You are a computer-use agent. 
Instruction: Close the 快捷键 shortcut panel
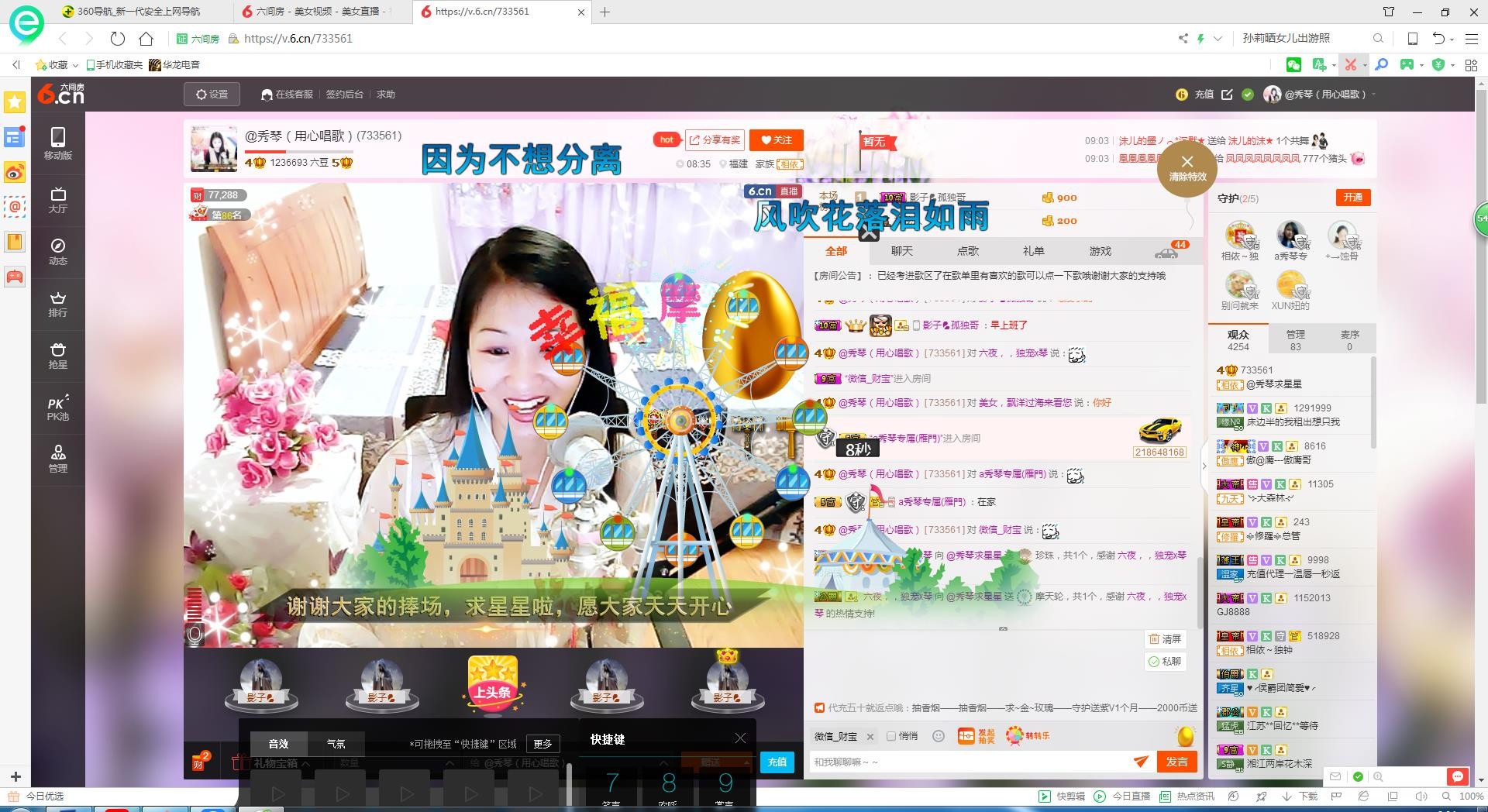point(740,738)
